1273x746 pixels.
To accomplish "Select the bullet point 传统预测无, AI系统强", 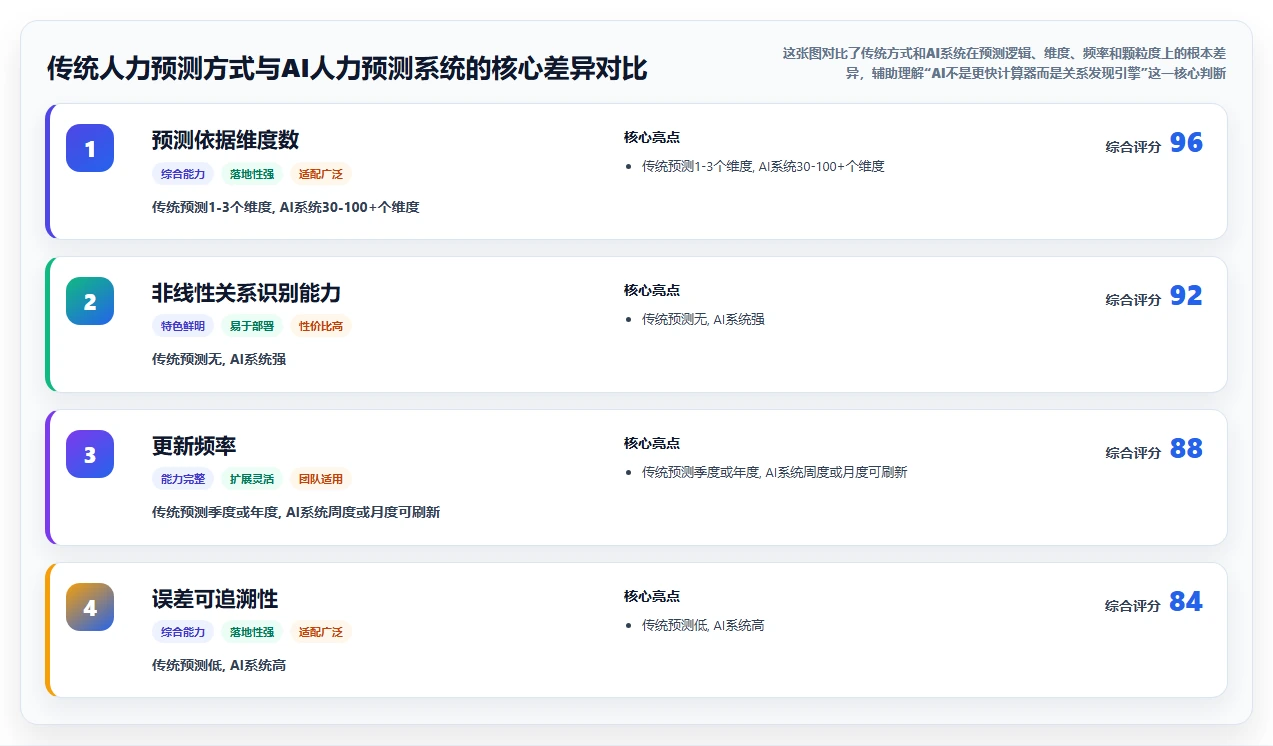I will [x=703, y=320].
